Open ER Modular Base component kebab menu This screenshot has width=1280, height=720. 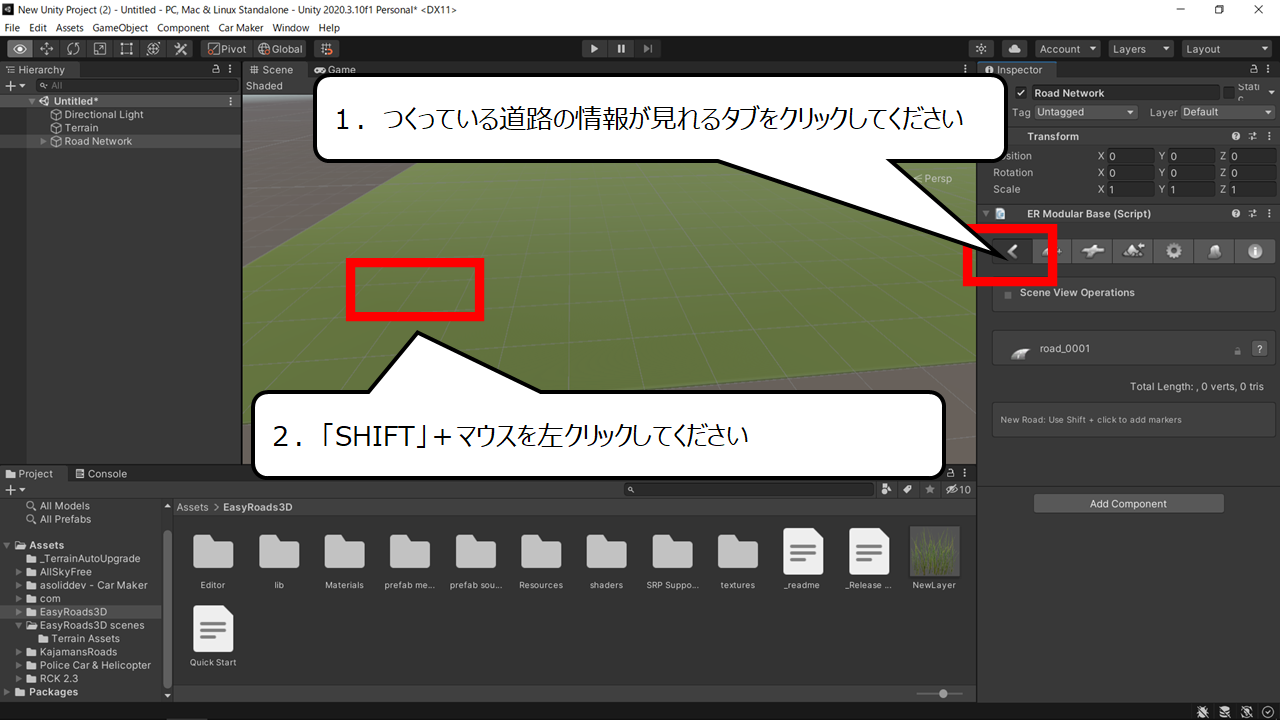(1269, 214)
